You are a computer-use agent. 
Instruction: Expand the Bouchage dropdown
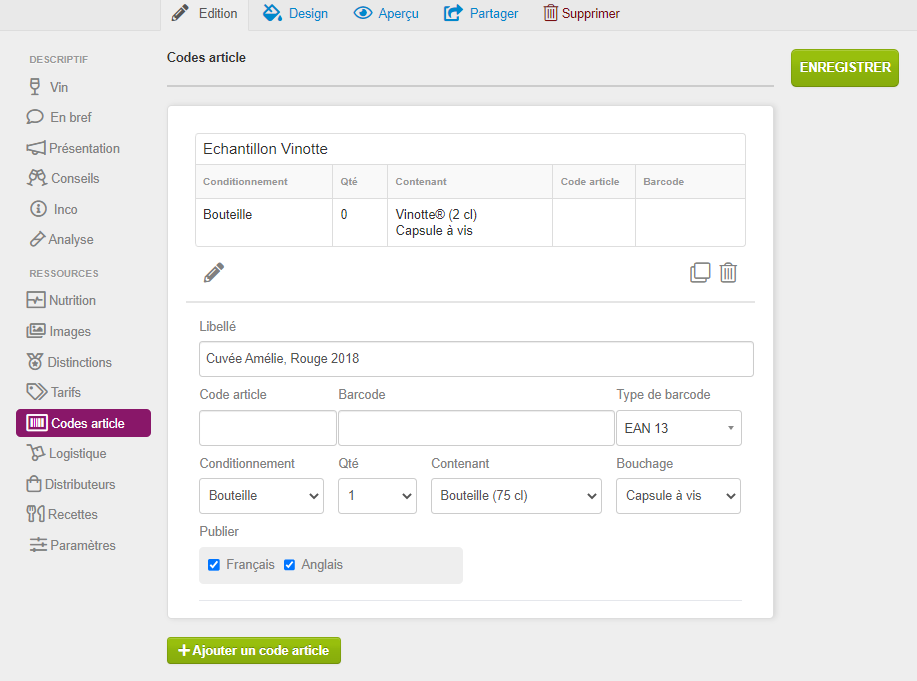678,496
